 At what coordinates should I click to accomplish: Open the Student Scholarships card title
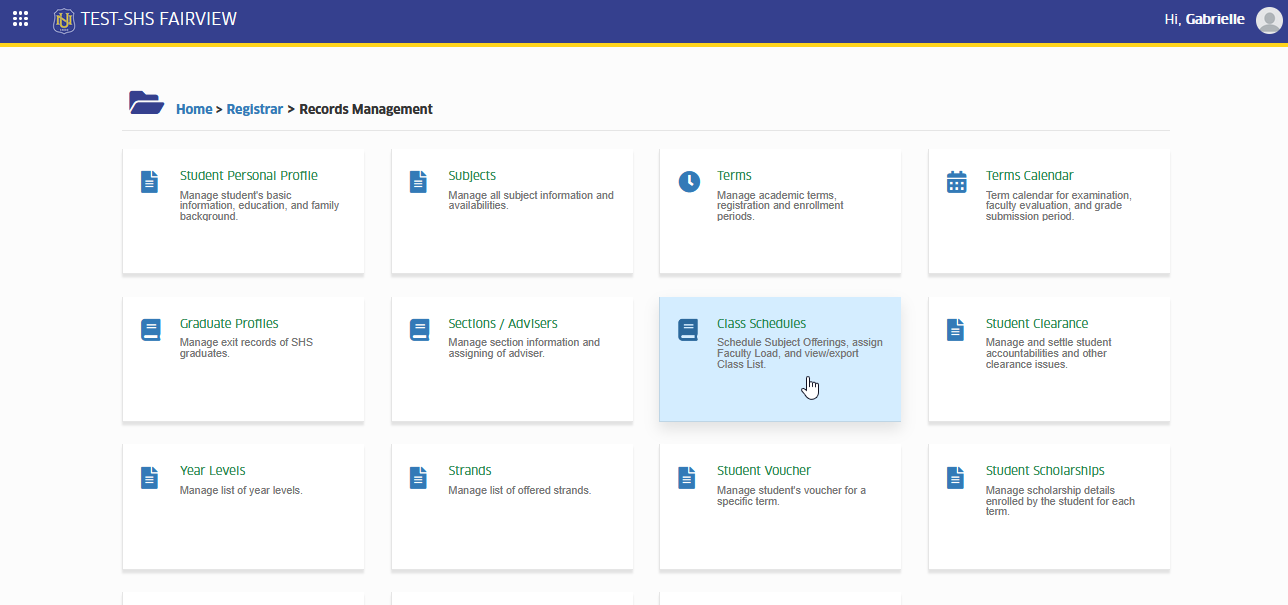tap(1045, 471)
